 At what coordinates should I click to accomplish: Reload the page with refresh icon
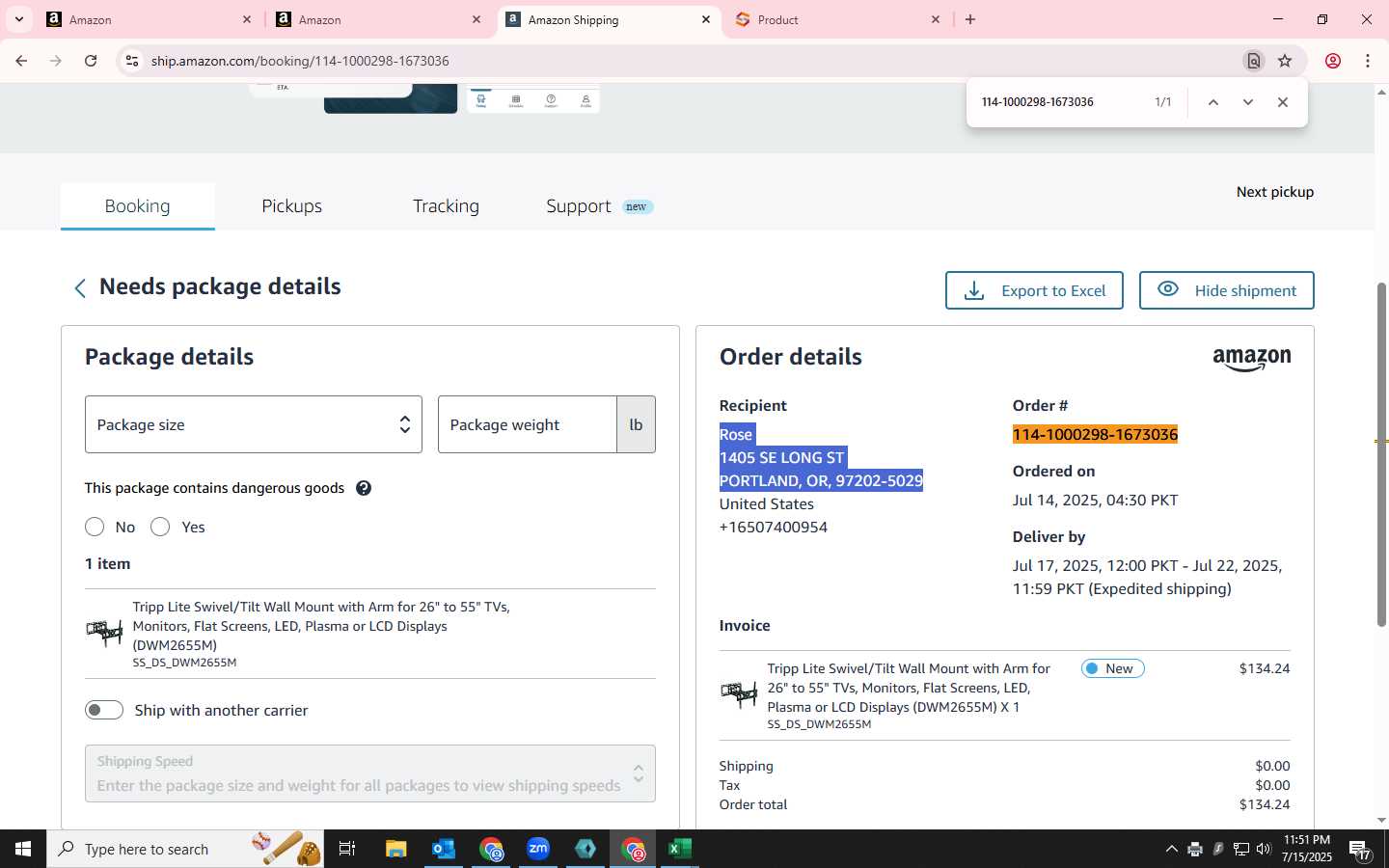(91, 61)
